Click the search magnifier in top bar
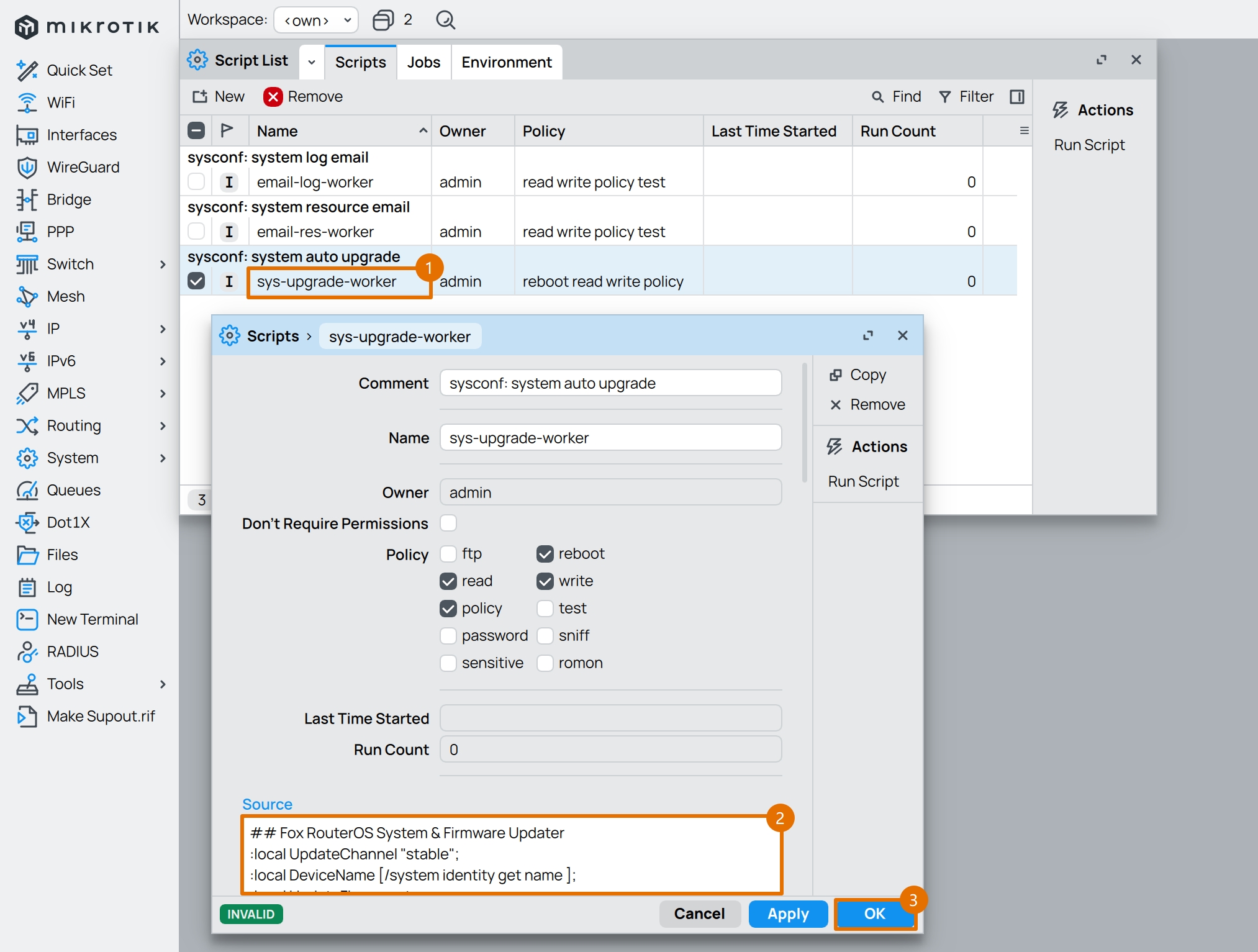 point(445,20)
